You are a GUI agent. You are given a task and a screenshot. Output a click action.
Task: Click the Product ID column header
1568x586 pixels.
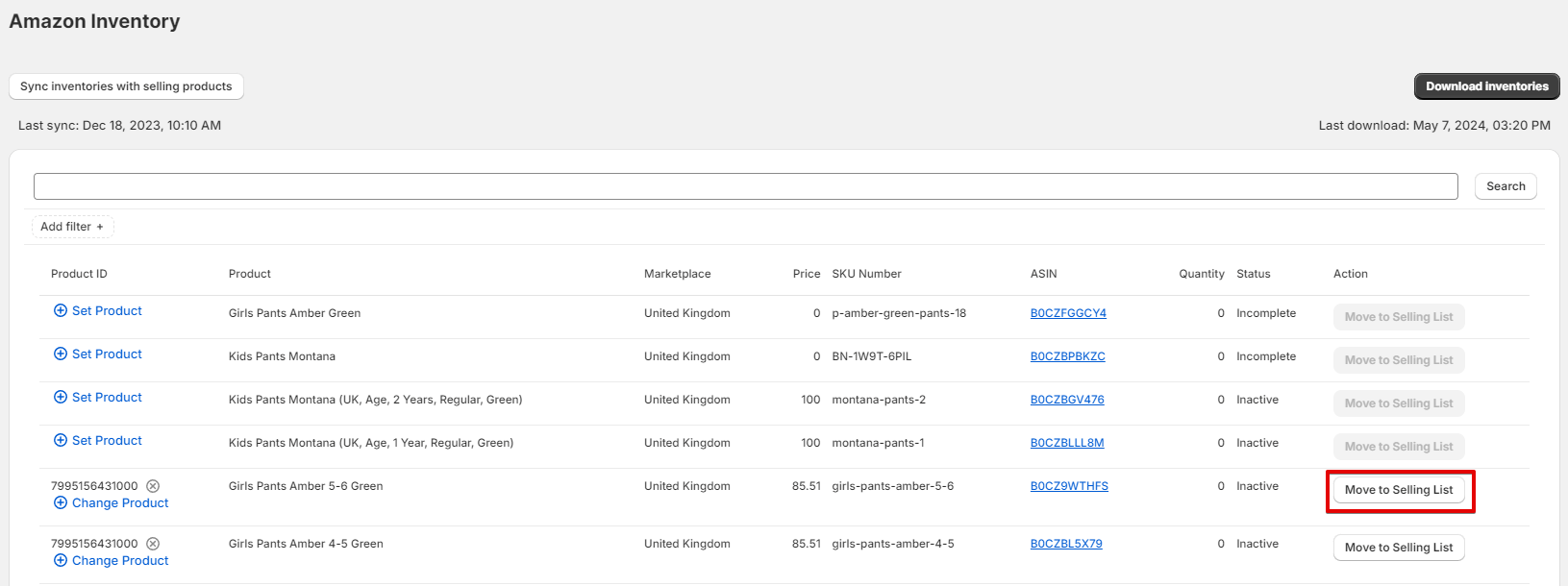pos(79,274)
